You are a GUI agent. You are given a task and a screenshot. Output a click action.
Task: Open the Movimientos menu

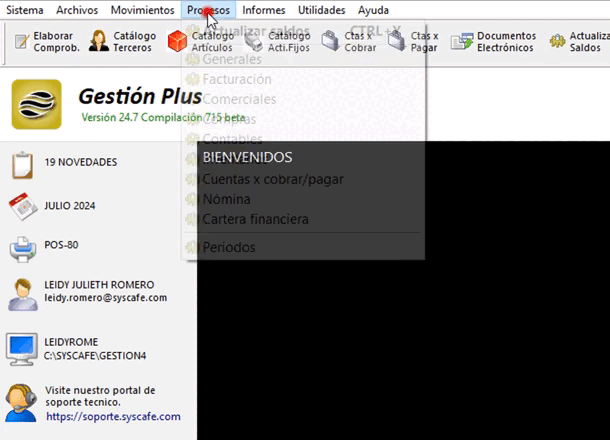click(x=142, y=10)
